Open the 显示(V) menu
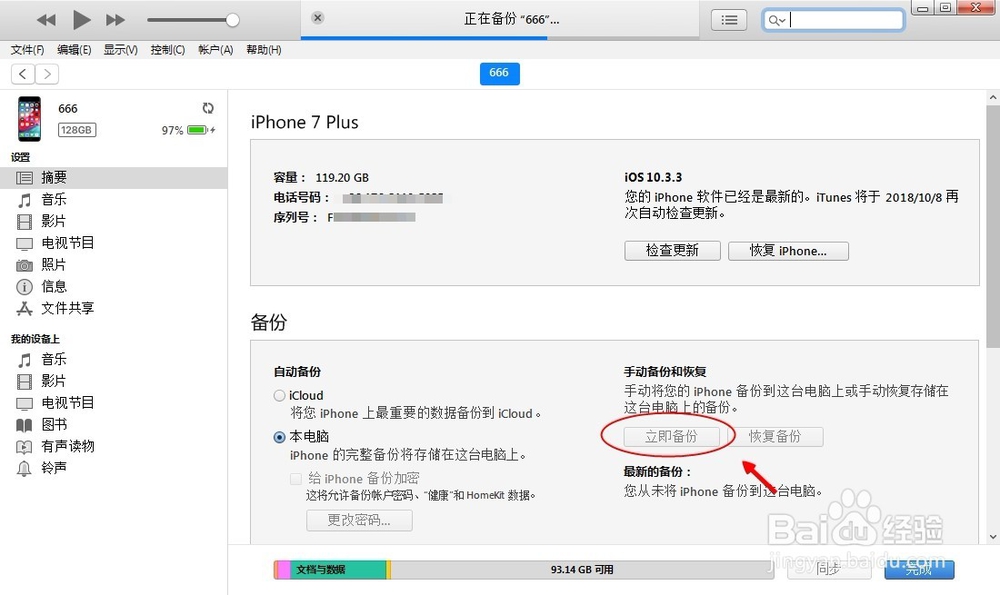This screenshot has height=595, width=1000. 121,50
